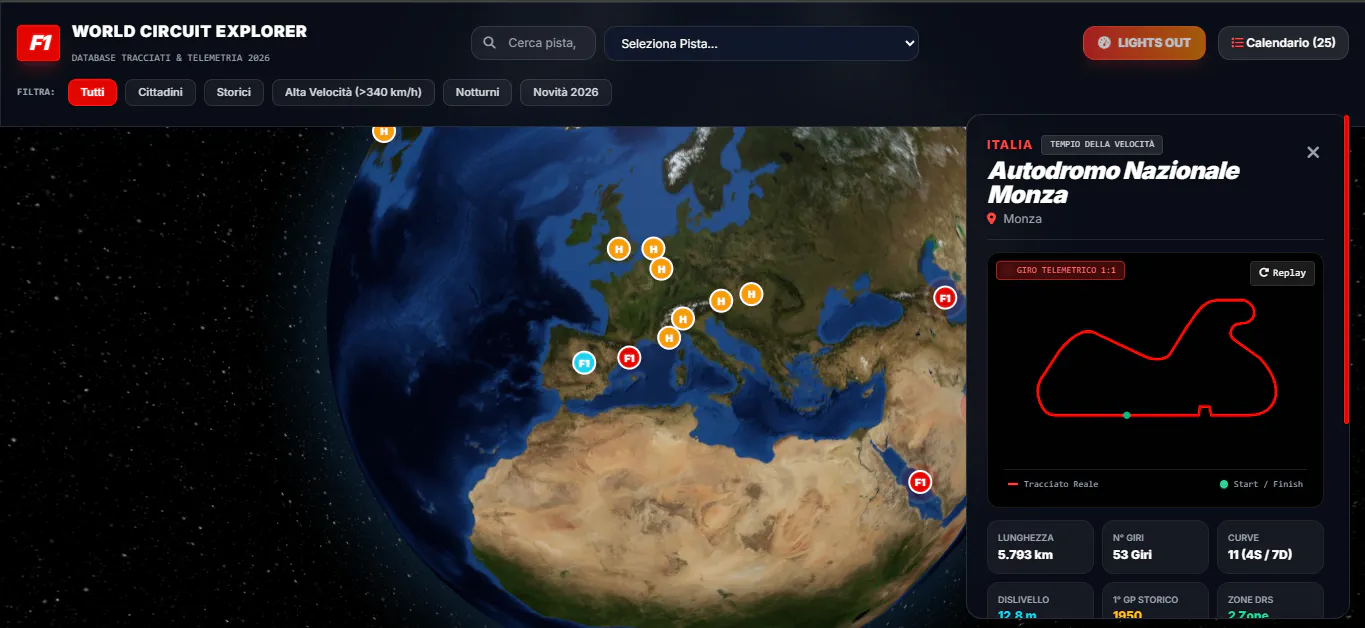The image size is (1365, 628).
Task: Replay the telemetry lap
Action: (1282, 273)
